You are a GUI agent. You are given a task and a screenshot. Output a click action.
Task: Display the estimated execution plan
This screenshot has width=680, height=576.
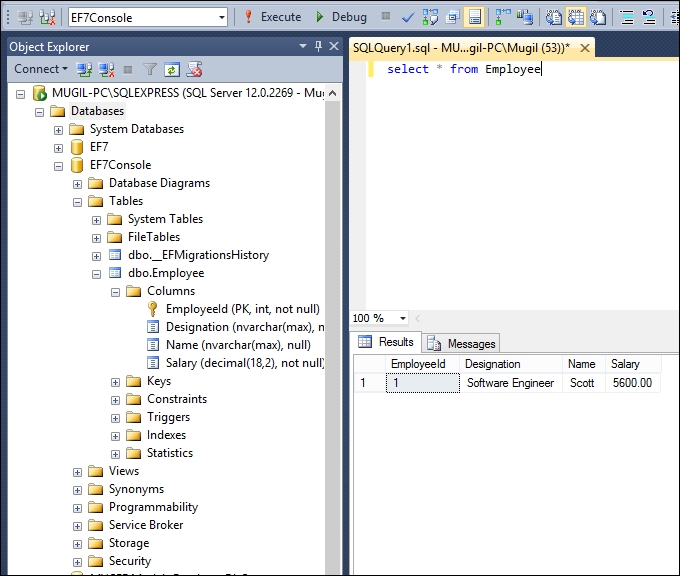click(x=430, y=17)
